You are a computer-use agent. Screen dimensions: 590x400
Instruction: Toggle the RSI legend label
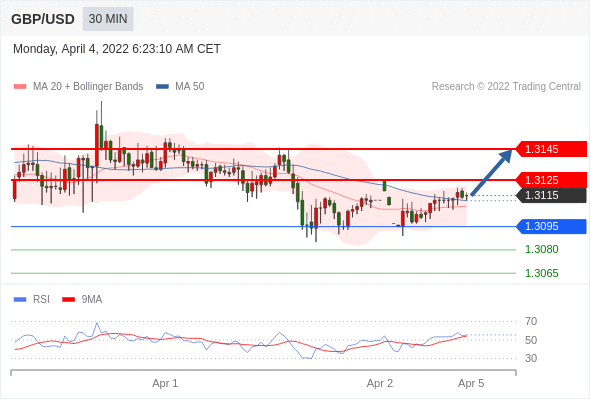click(41, 300)
